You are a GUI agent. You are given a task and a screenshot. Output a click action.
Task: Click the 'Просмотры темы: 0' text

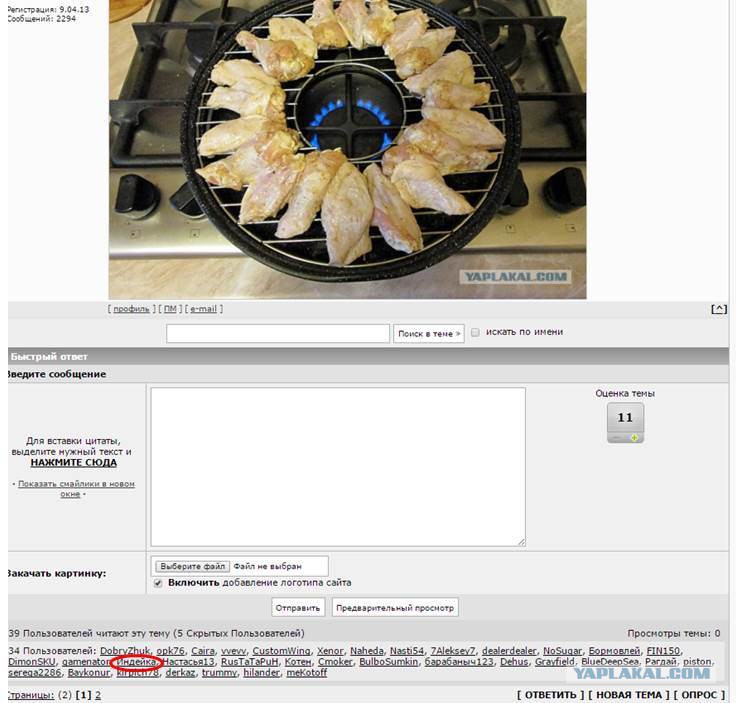pos(674,634)
